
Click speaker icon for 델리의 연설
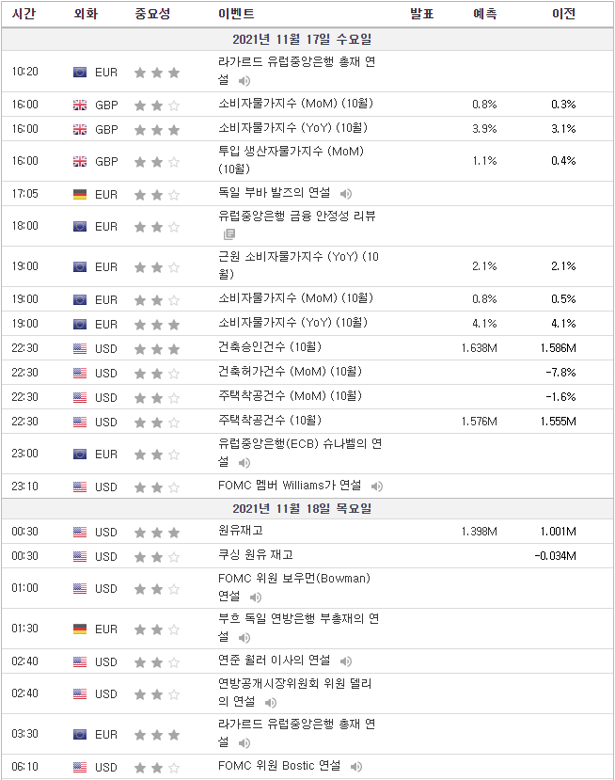271,702
